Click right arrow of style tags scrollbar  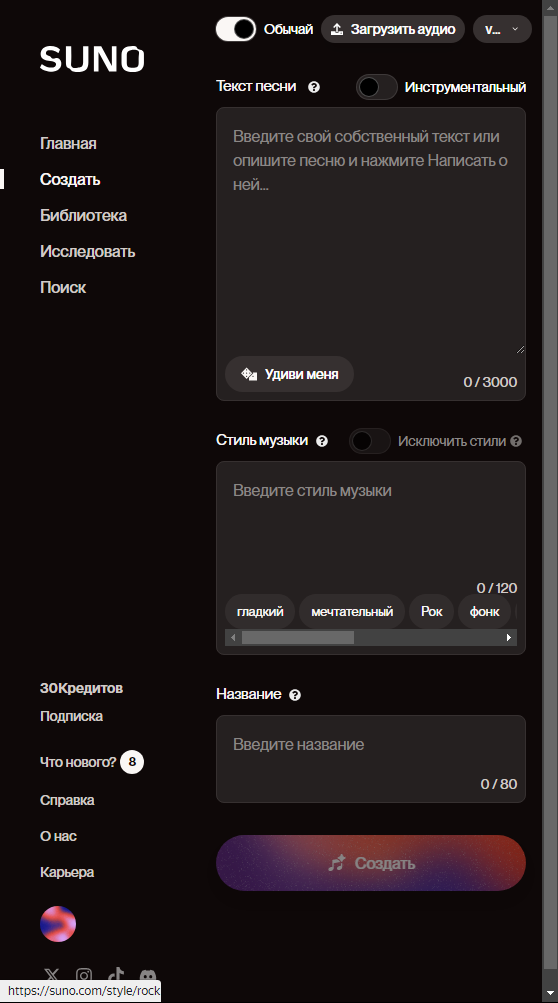tap(509, 637)
